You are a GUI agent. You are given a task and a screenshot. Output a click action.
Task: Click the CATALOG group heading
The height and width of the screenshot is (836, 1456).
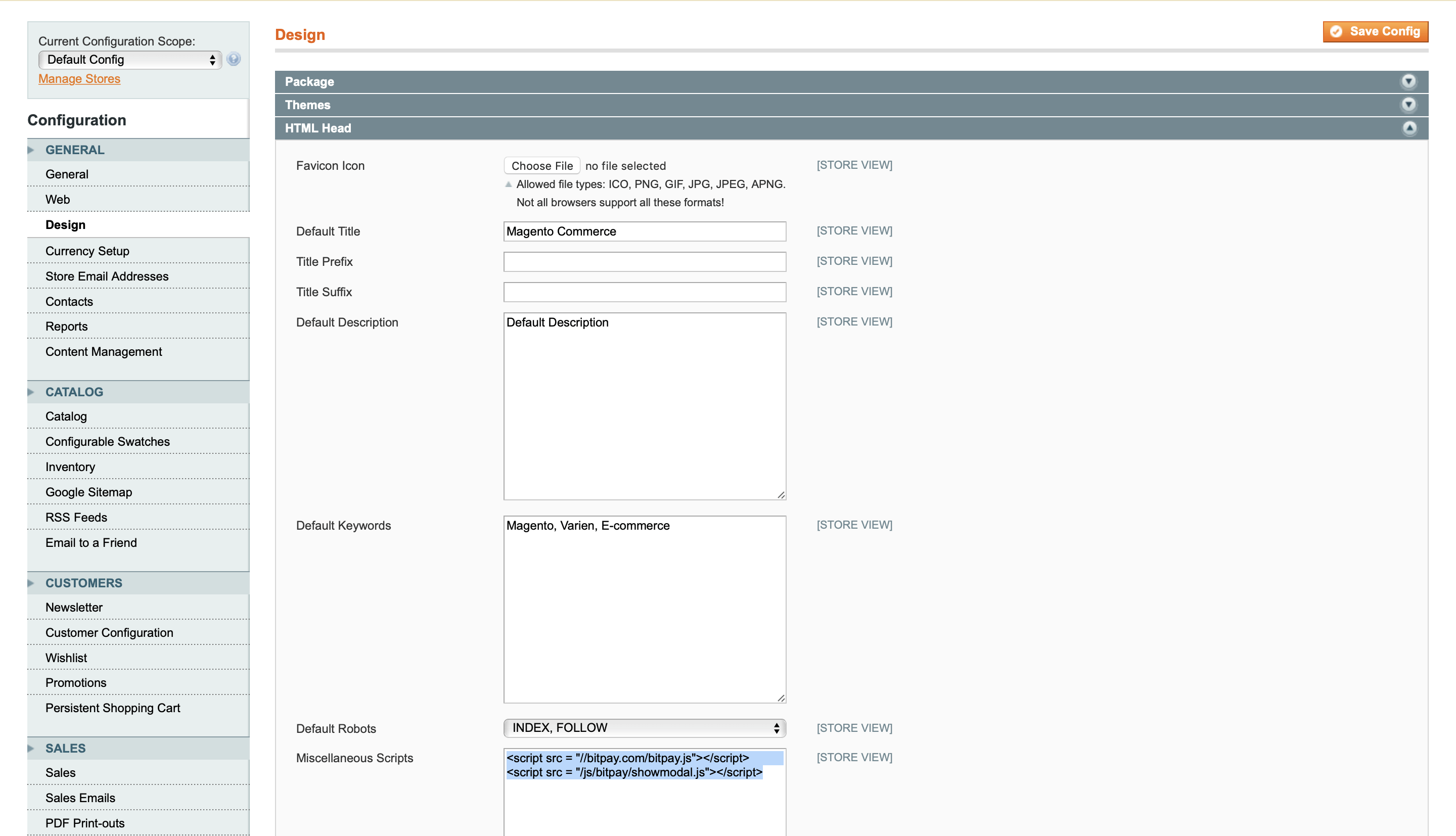coord(74,392)
